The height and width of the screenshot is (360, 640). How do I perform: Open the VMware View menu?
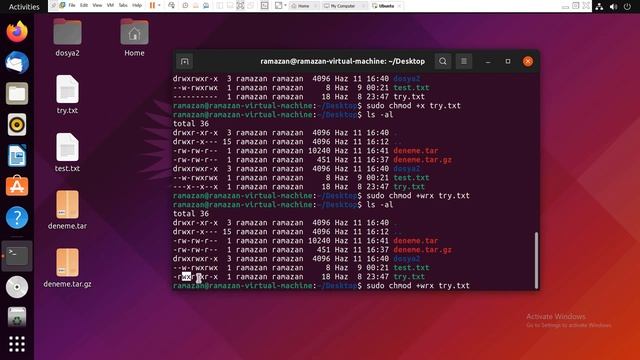click(97, 6)
